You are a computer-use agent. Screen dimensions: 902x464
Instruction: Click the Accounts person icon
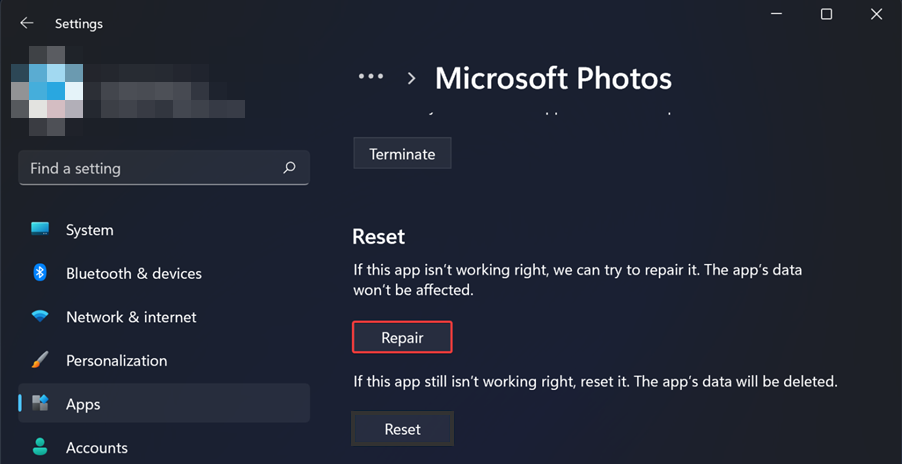click(x=40, y=447)
